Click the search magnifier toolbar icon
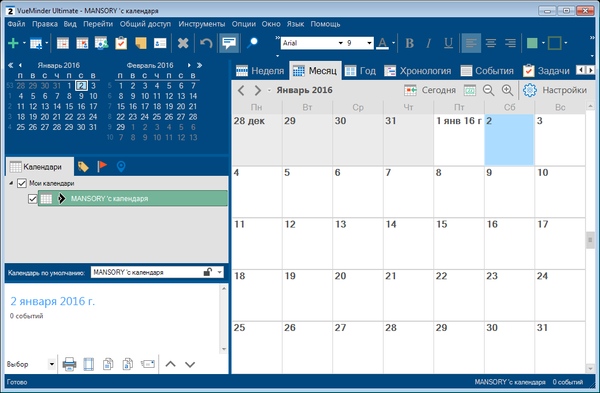Viewport: 600px width, 393px height. tap(252, 43)
